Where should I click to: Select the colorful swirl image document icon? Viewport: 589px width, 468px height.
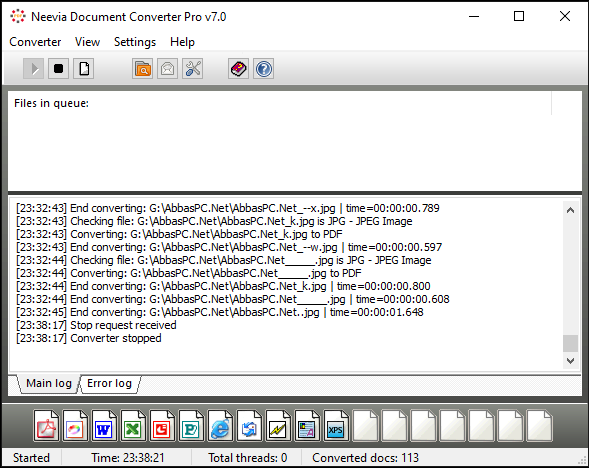pos(75,426)
